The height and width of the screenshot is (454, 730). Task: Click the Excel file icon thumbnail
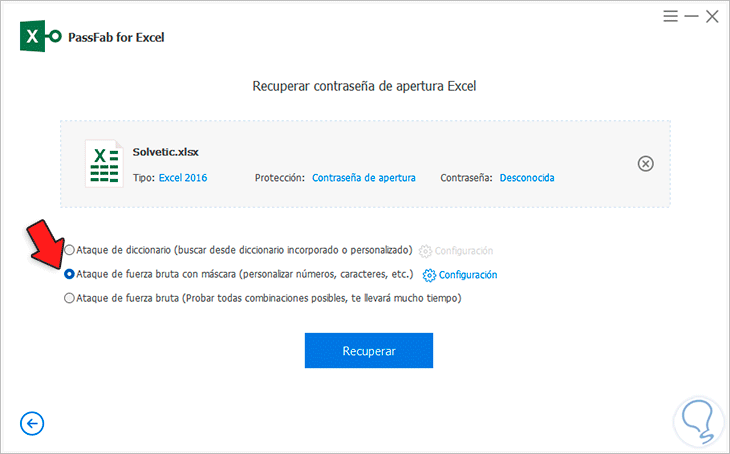pos(104,164)
